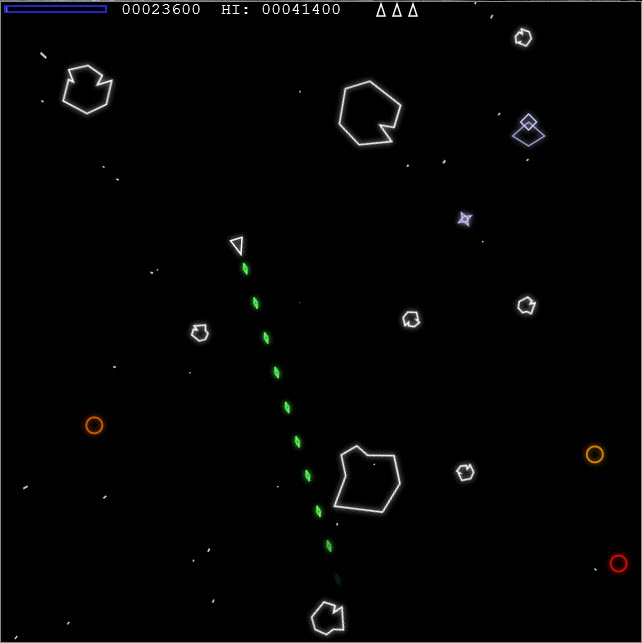Screen dimensions: 642x643
Task: Click the small asteroid right of large bottom asteroid
Action: point(465,472)
